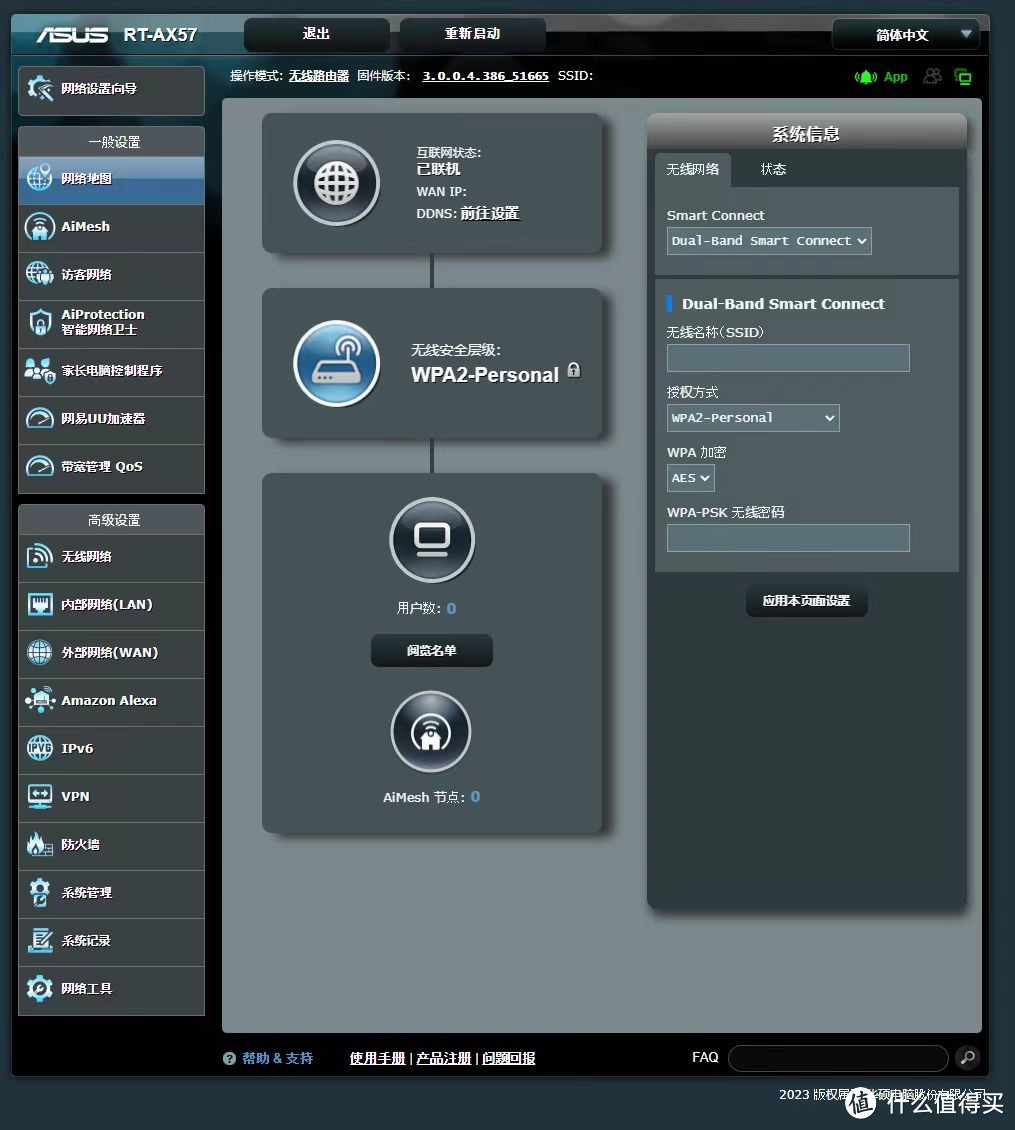Click the 带宽管理 QoS gauge icon
This screenshot has height=1130, width=1015.
point(40,466)
